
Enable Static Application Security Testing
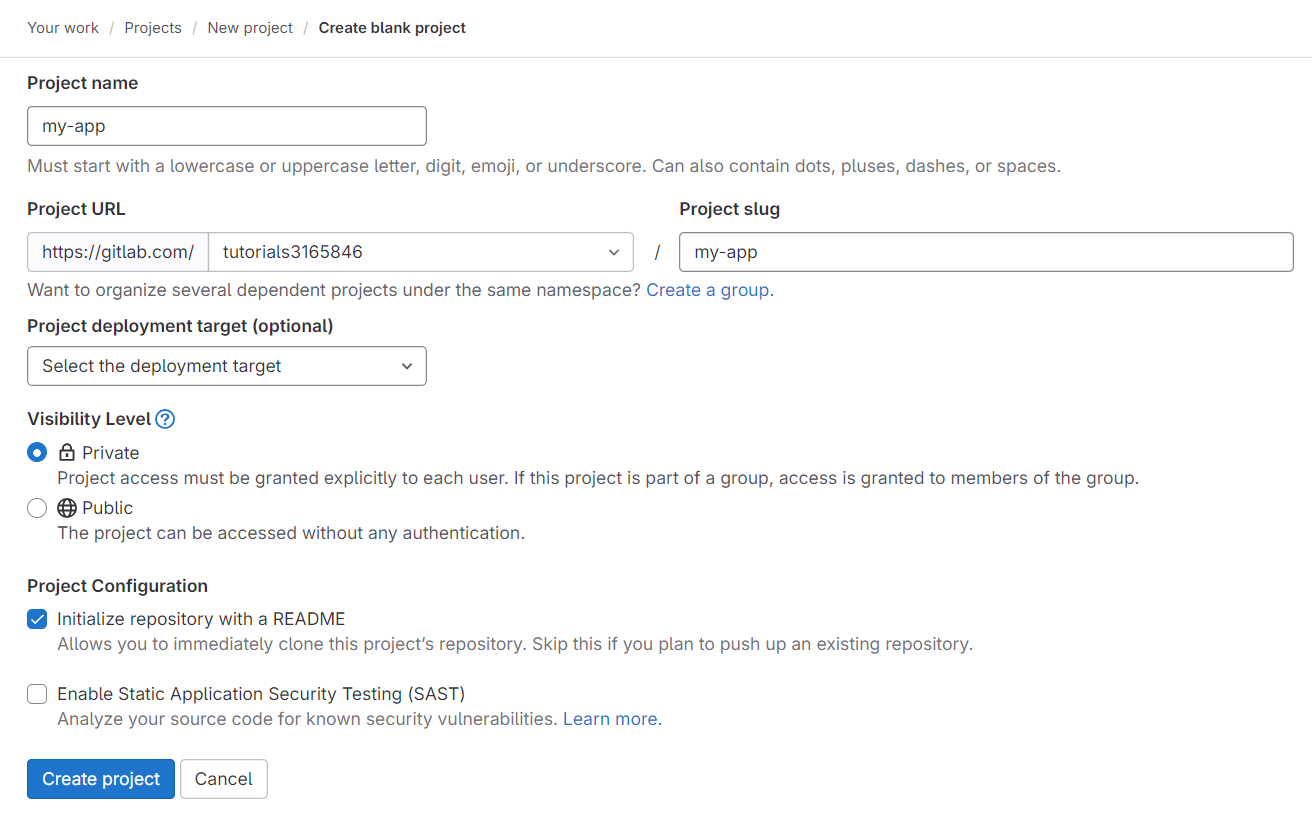pos(36,693)
